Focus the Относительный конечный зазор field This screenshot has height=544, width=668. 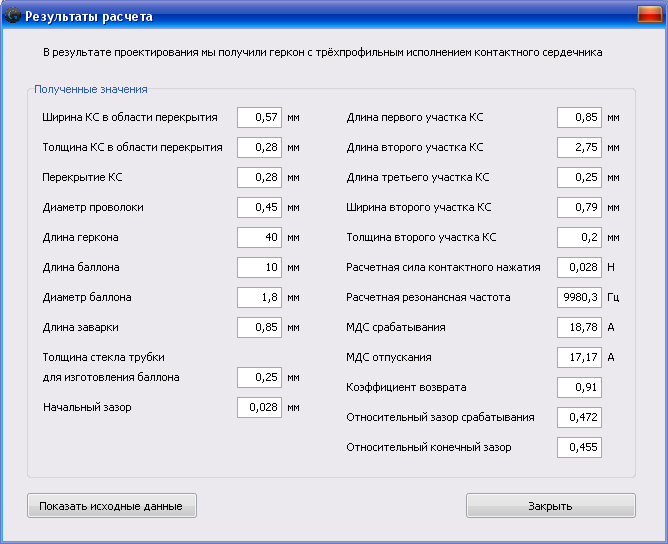[579, 447]
